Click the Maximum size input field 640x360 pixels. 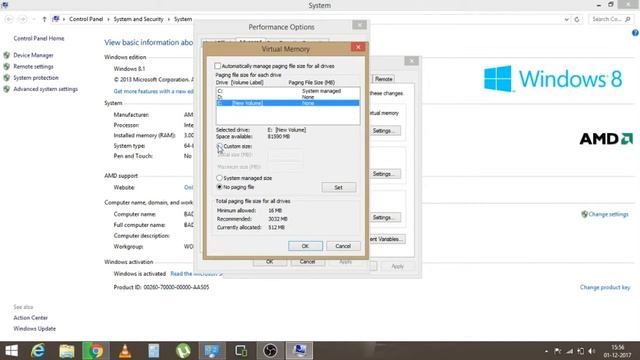click(285, 167)
